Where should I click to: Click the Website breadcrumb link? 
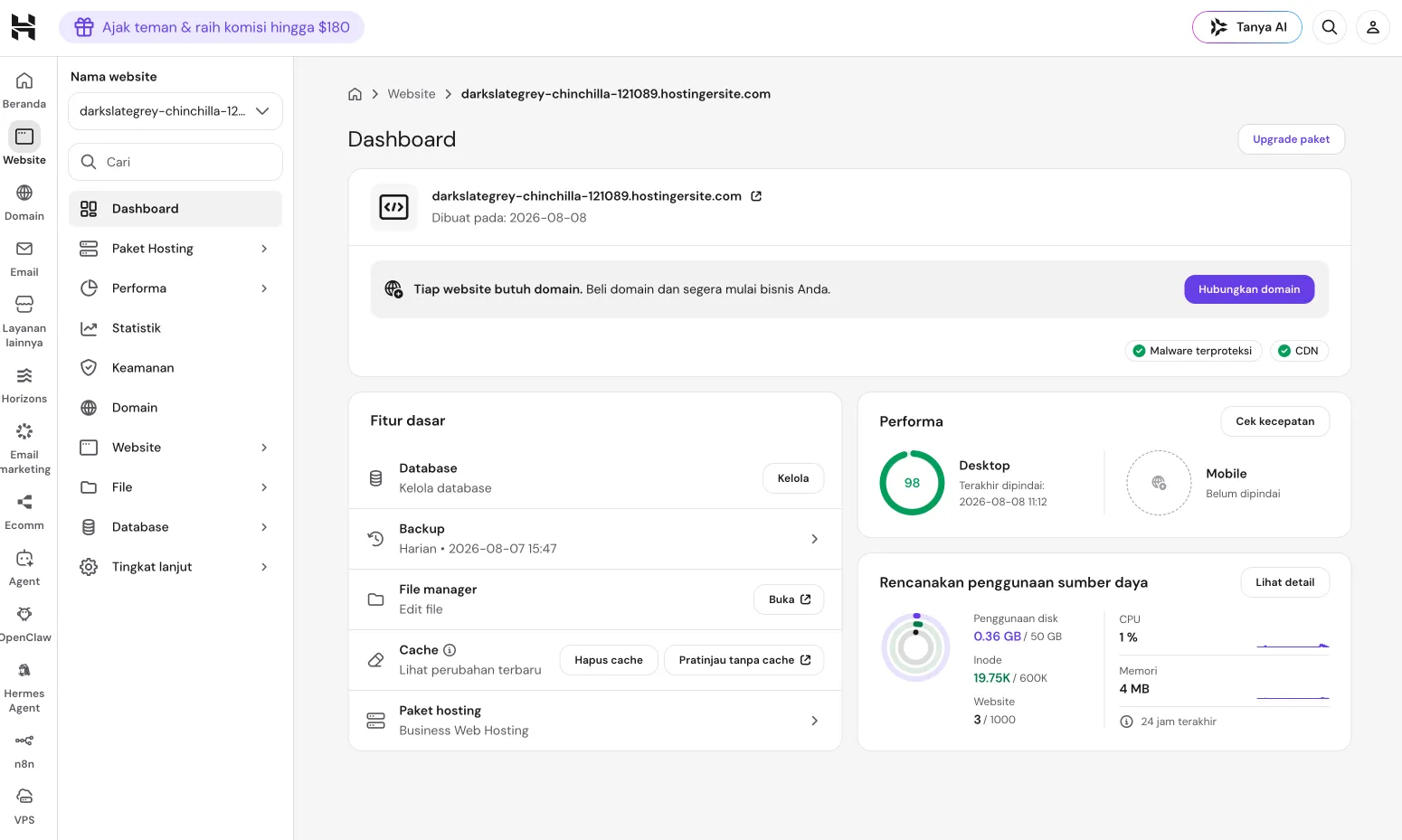click(x=412, y=94)
